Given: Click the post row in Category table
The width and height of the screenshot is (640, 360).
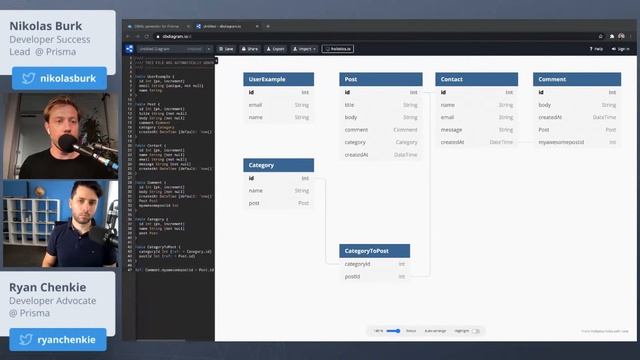Looking at the screenshot, I should pos(279,203).
